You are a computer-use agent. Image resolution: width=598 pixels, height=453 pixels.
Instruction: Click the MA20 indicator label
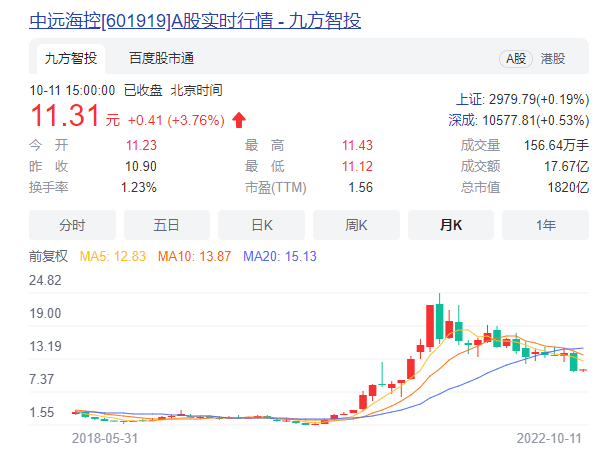coord(280,256)
